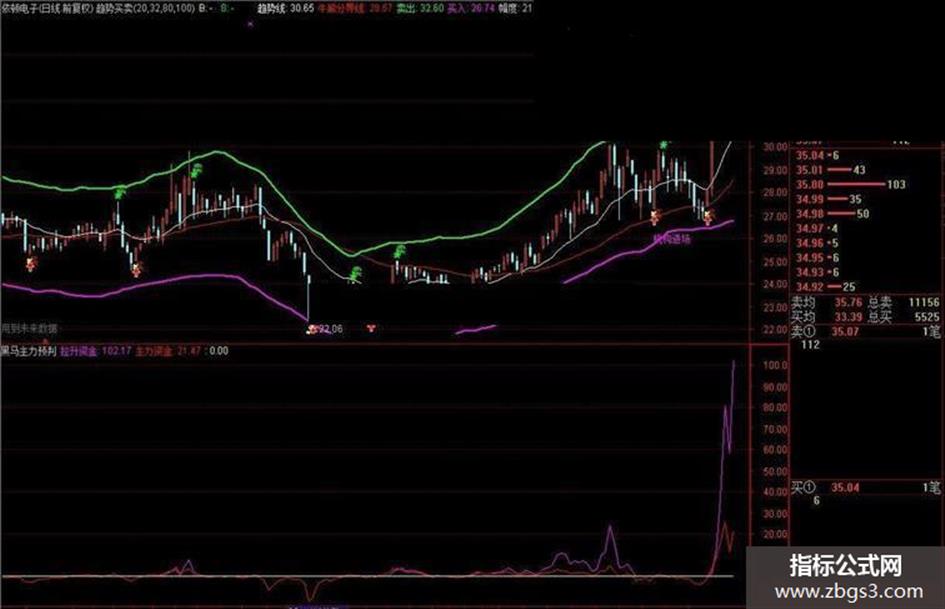The width and height of the screenshot is (945, 609).
Task: Select the 34.93 order book row
Action: (x=817, y=273)
